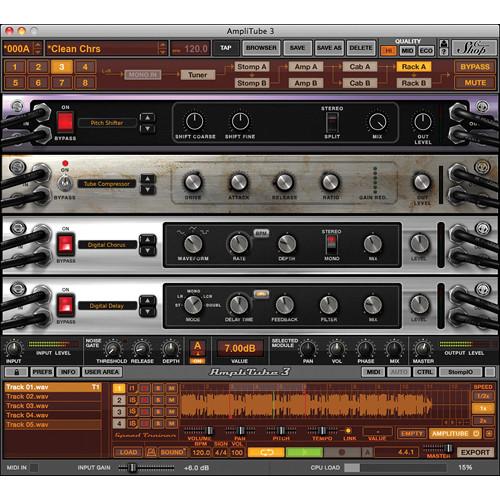The width and height of the screenshot is (500, 500).
Task: Open the Clean Chrs preset selector arrows
Action: (x=162, y=49)
